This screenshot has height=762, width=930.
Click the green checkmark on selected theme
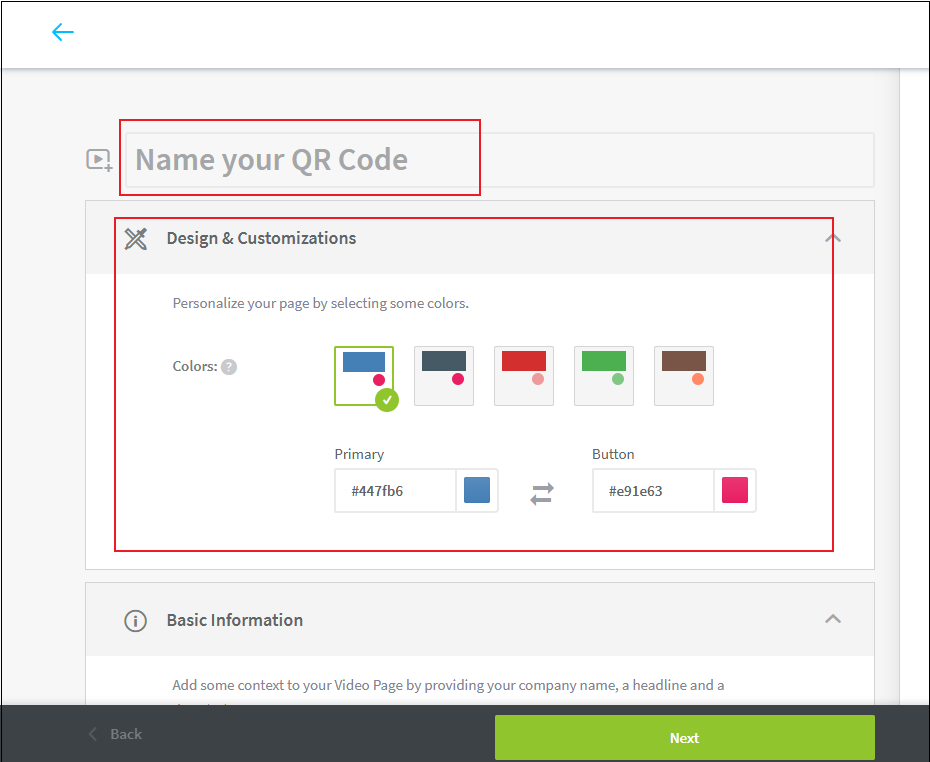[385, 400]
